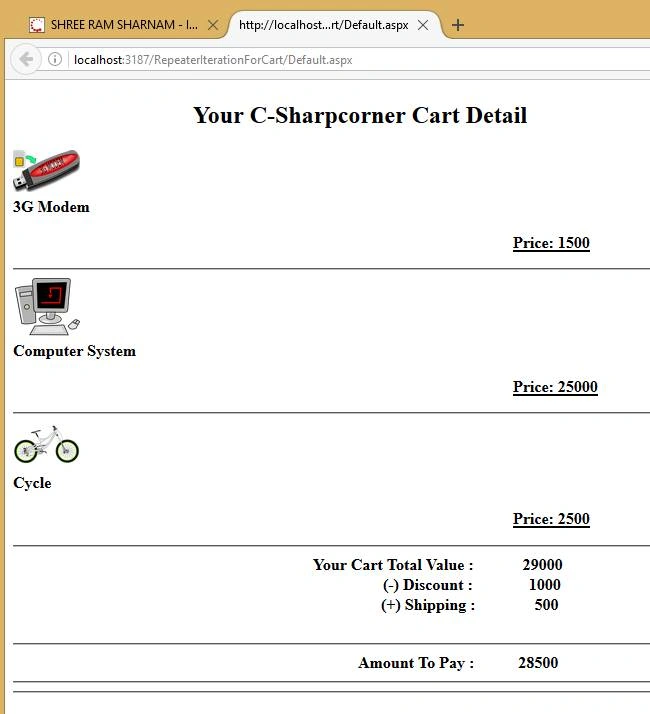
Task: Open a new tab with the plus button
Action: [x=458, y=25]
